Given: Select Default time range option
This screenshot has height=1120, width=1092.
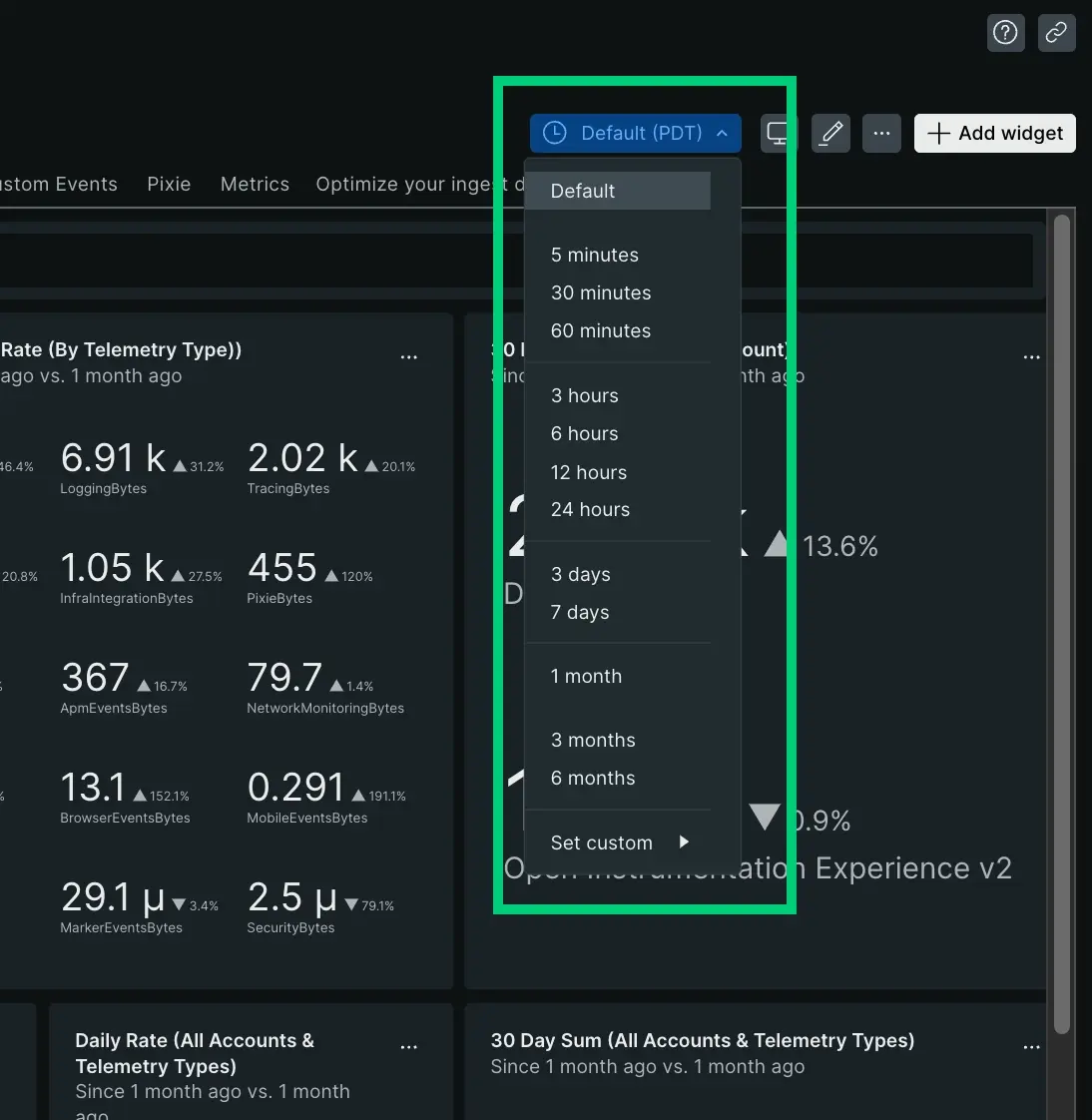Looking at the screenshot, I should point(617,191).
